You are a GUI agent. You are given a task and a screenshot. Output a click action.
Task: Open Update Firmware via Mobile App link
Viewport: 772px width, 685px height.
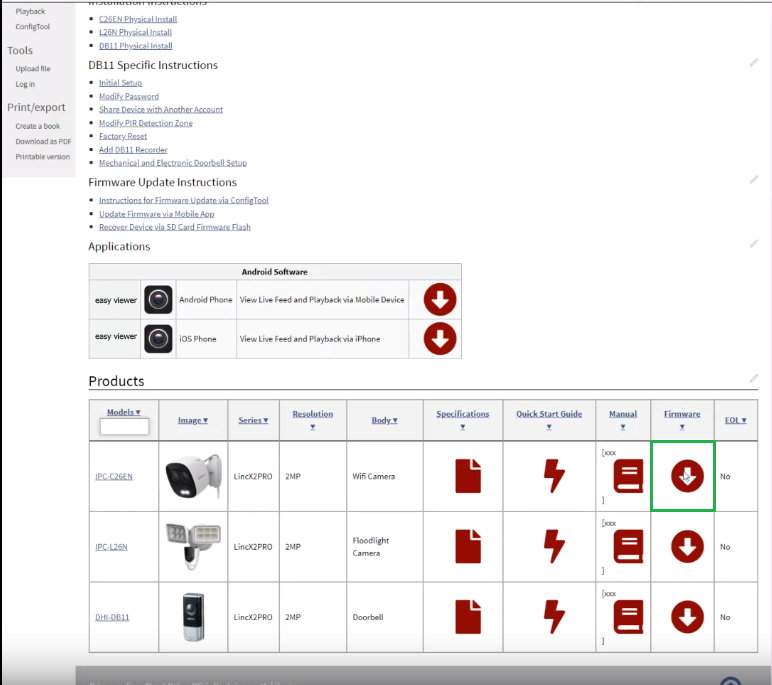(x=157, y=214)
